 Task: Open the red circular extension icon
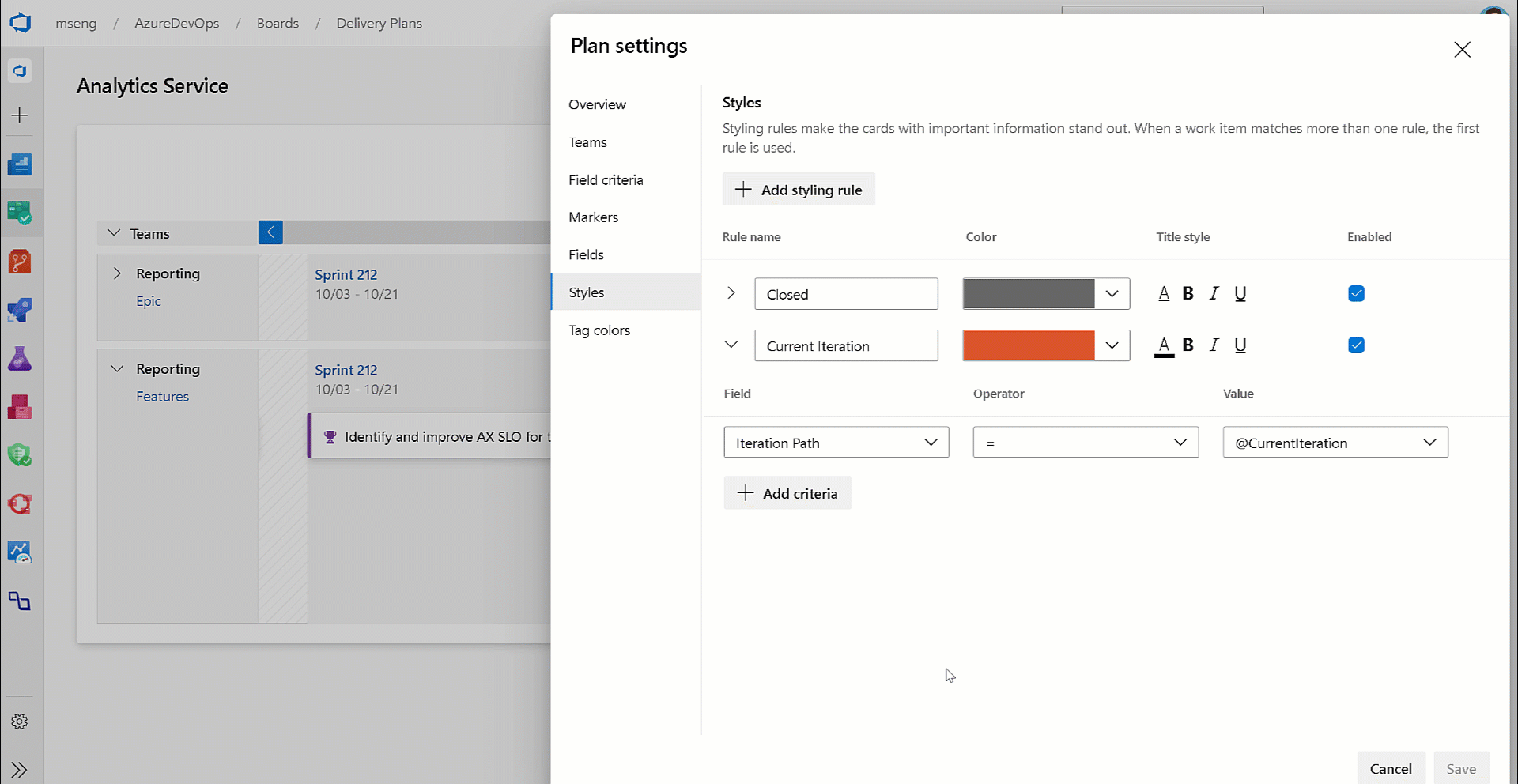[x=20, y=504]
